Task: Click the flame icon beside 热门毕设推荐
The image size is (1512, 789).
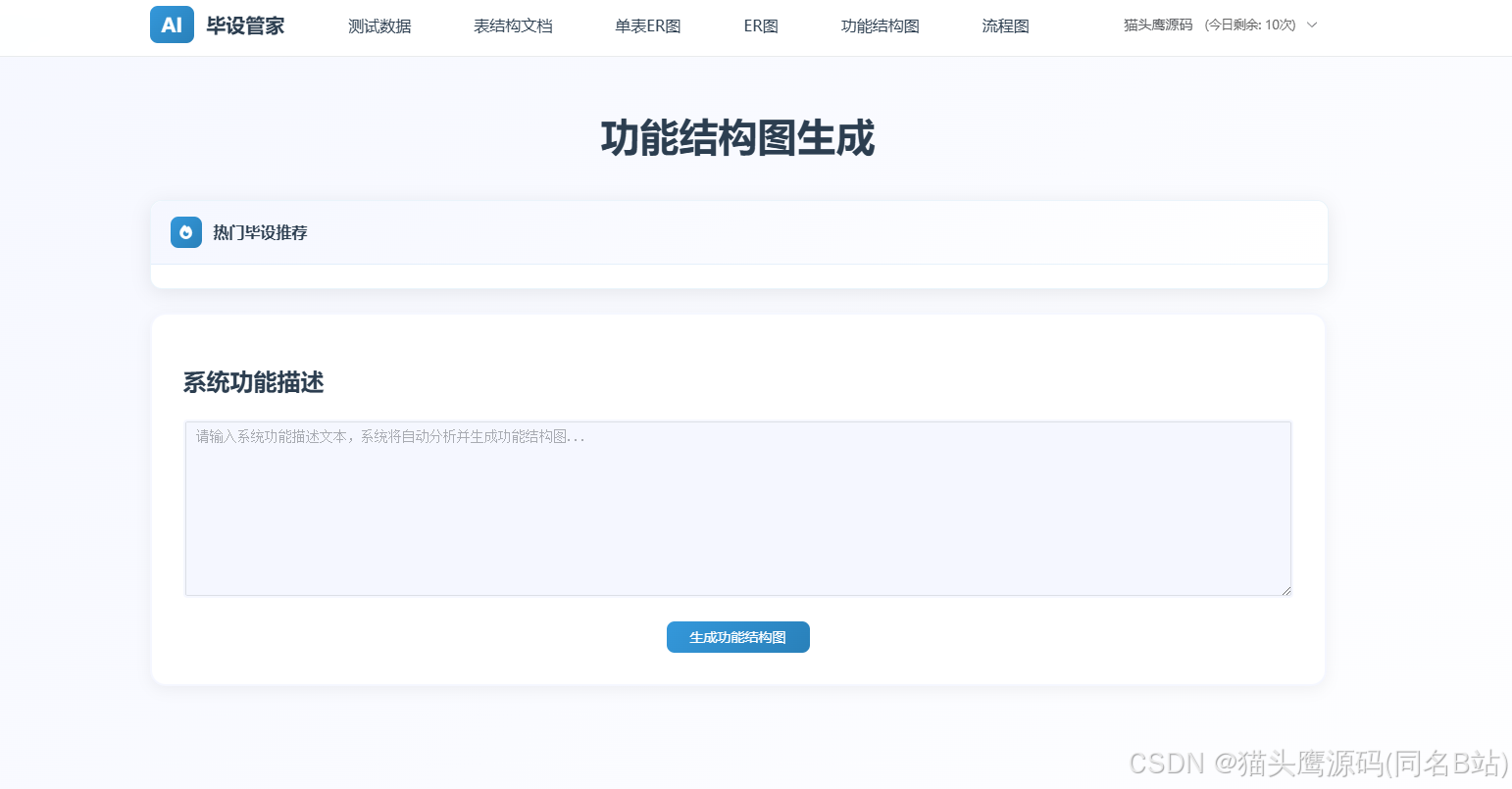Action: pos(186,232)
